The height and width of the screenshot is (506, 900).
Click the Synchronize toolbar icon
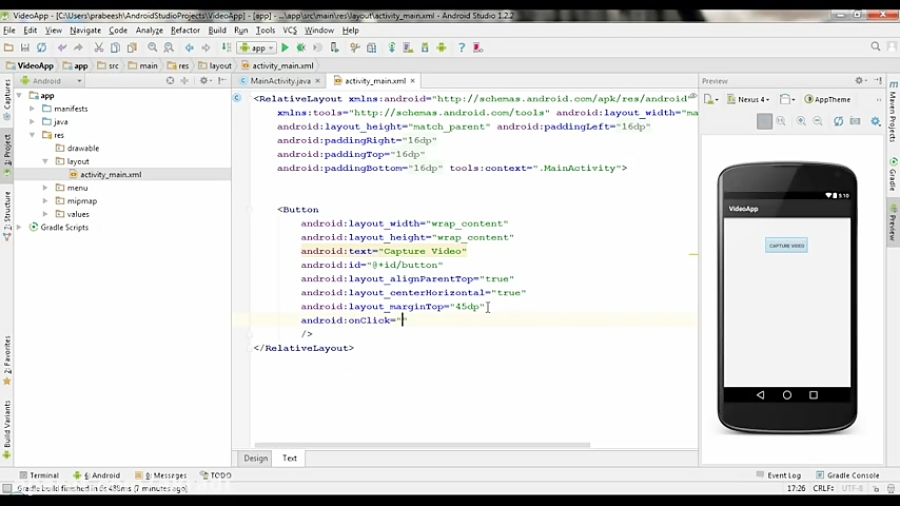[41, 48]
